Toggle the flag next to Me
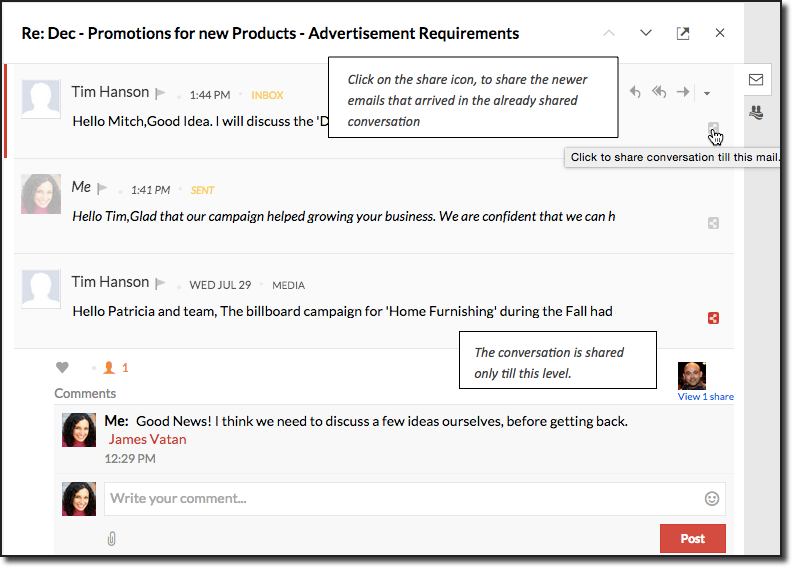Viewport: 792px width, 567px height. pos(102,189)
